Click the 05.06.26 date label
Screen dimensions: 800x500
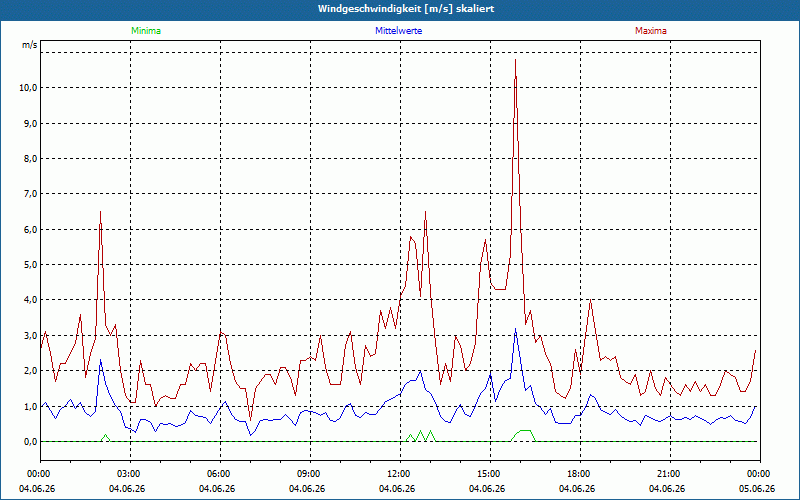coord(757,489)
